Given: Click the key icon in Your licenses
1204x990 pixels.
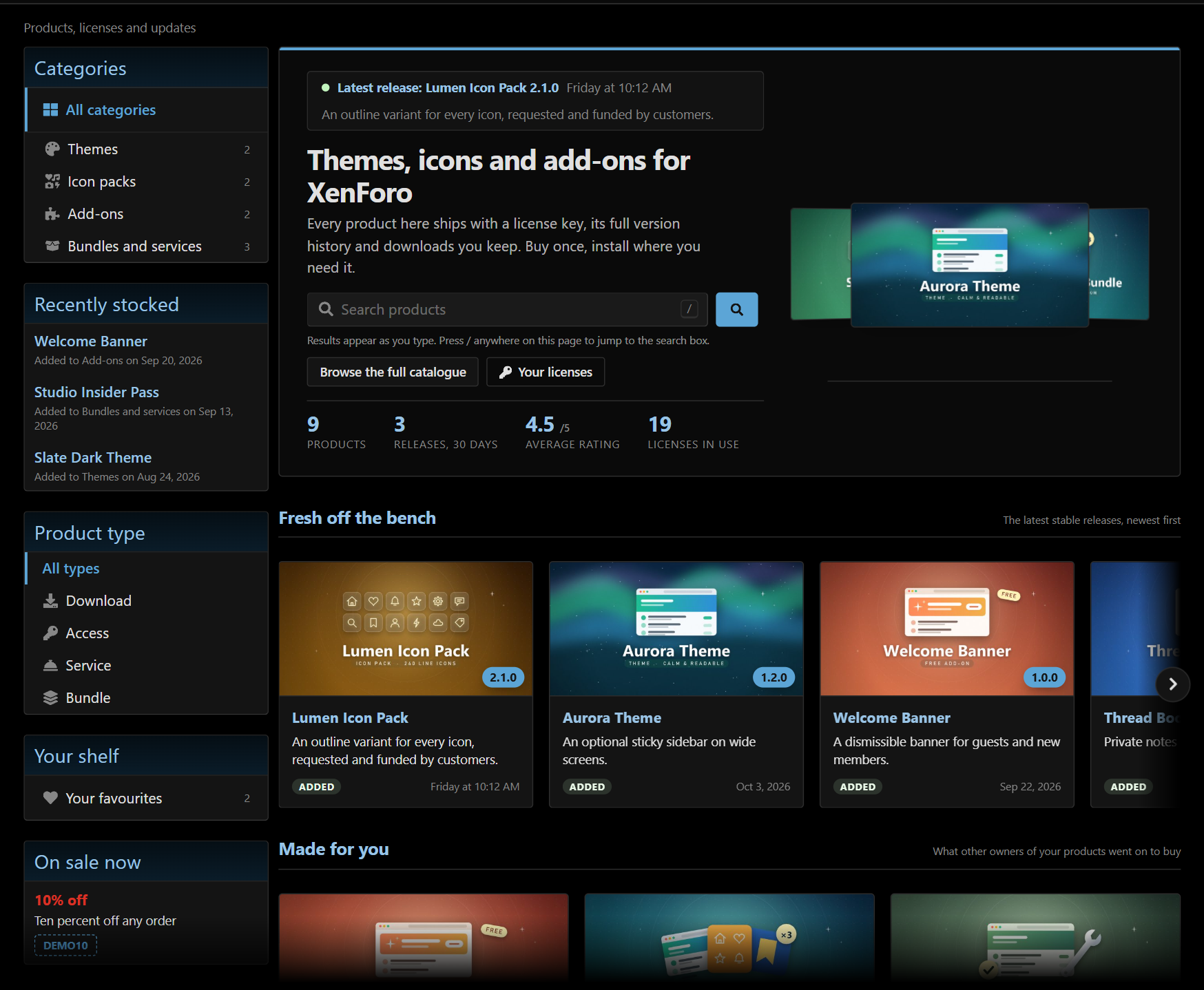Looking at the screenshot, I should pyautogui.click(x=506, y=372).
